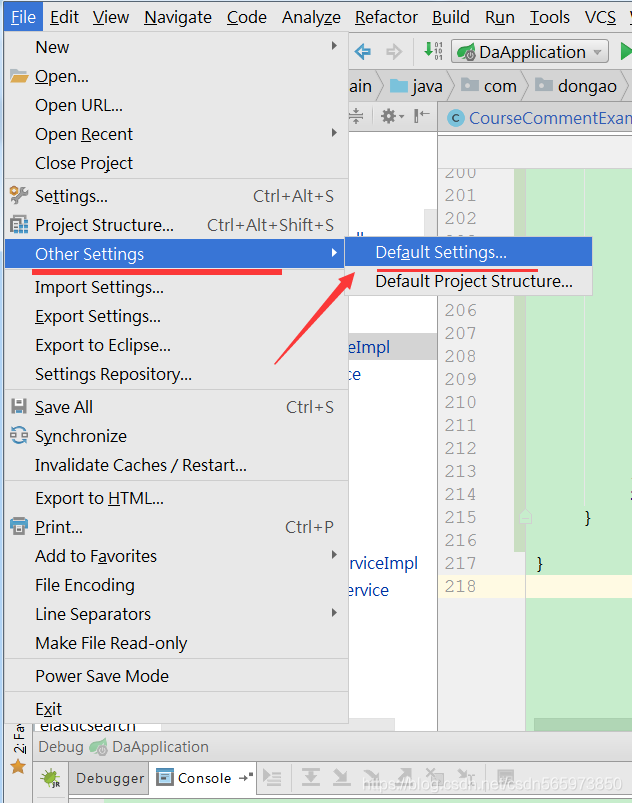Open the Run menu

(499, 17)
